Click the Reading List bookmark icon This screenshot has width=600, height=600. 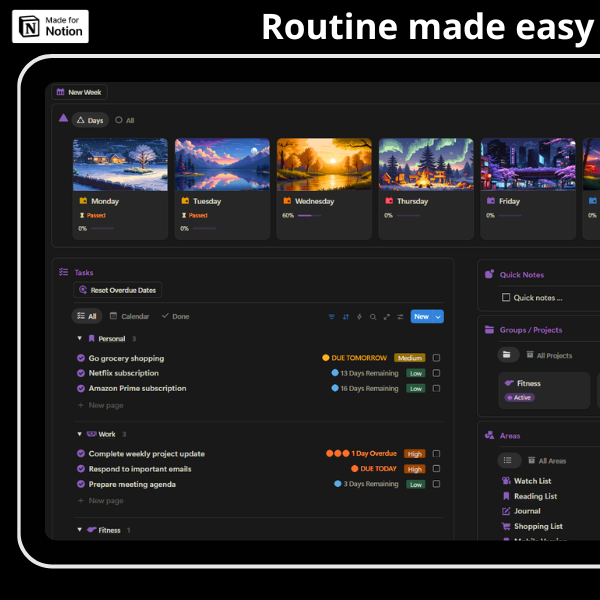coord(506,496)
